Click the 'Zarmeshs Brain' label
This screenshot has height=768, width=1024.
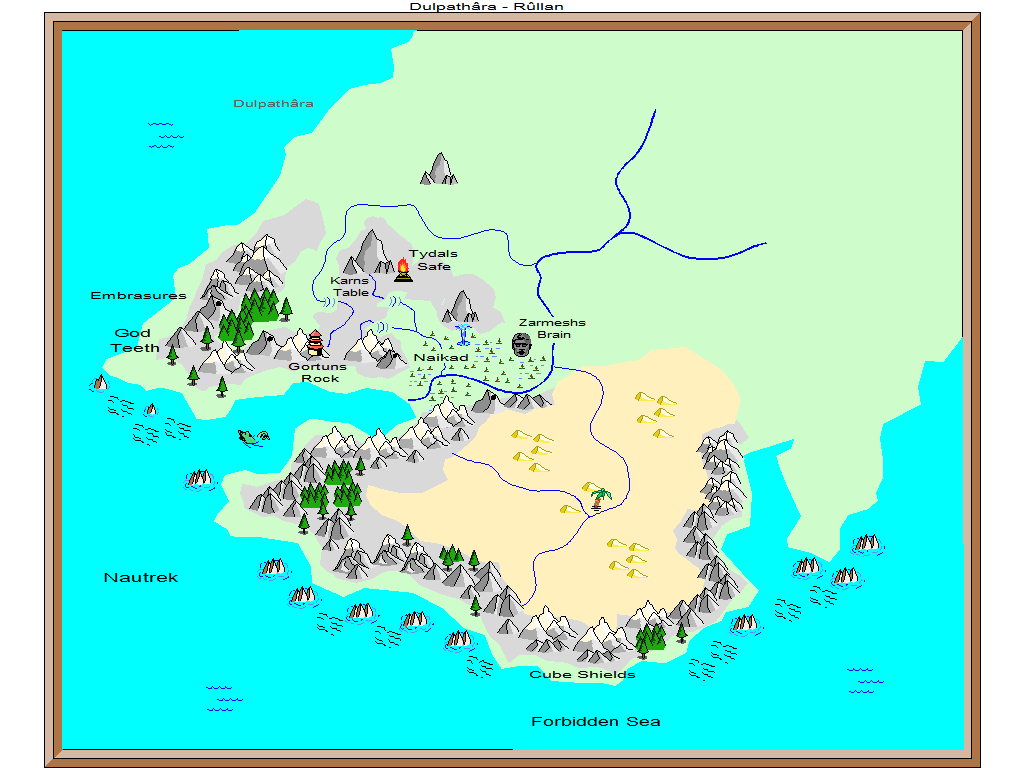click(552, 328)
